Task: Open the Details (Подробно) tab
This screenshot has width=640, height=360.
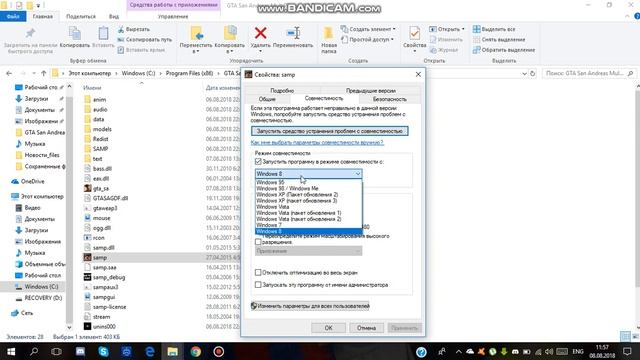Action: 282,90
